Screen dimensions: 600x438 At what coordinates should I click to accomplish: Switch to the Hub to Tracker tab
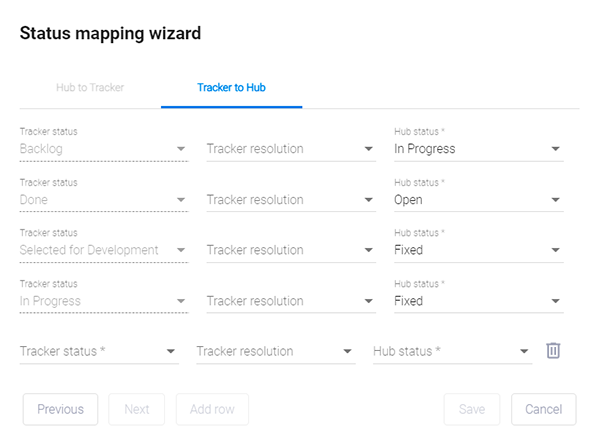tap(90, 88)
